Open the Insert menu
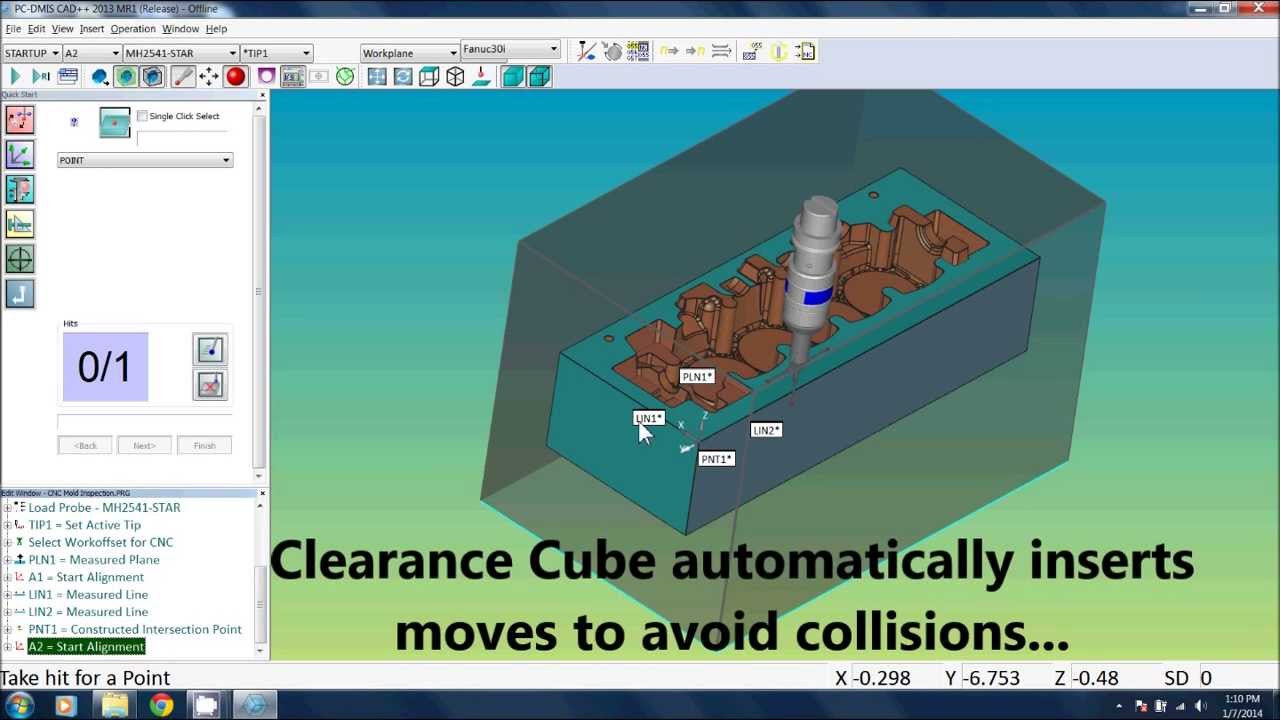Image resolution: width=1280 pixels, height=720 pixels. 91,29
